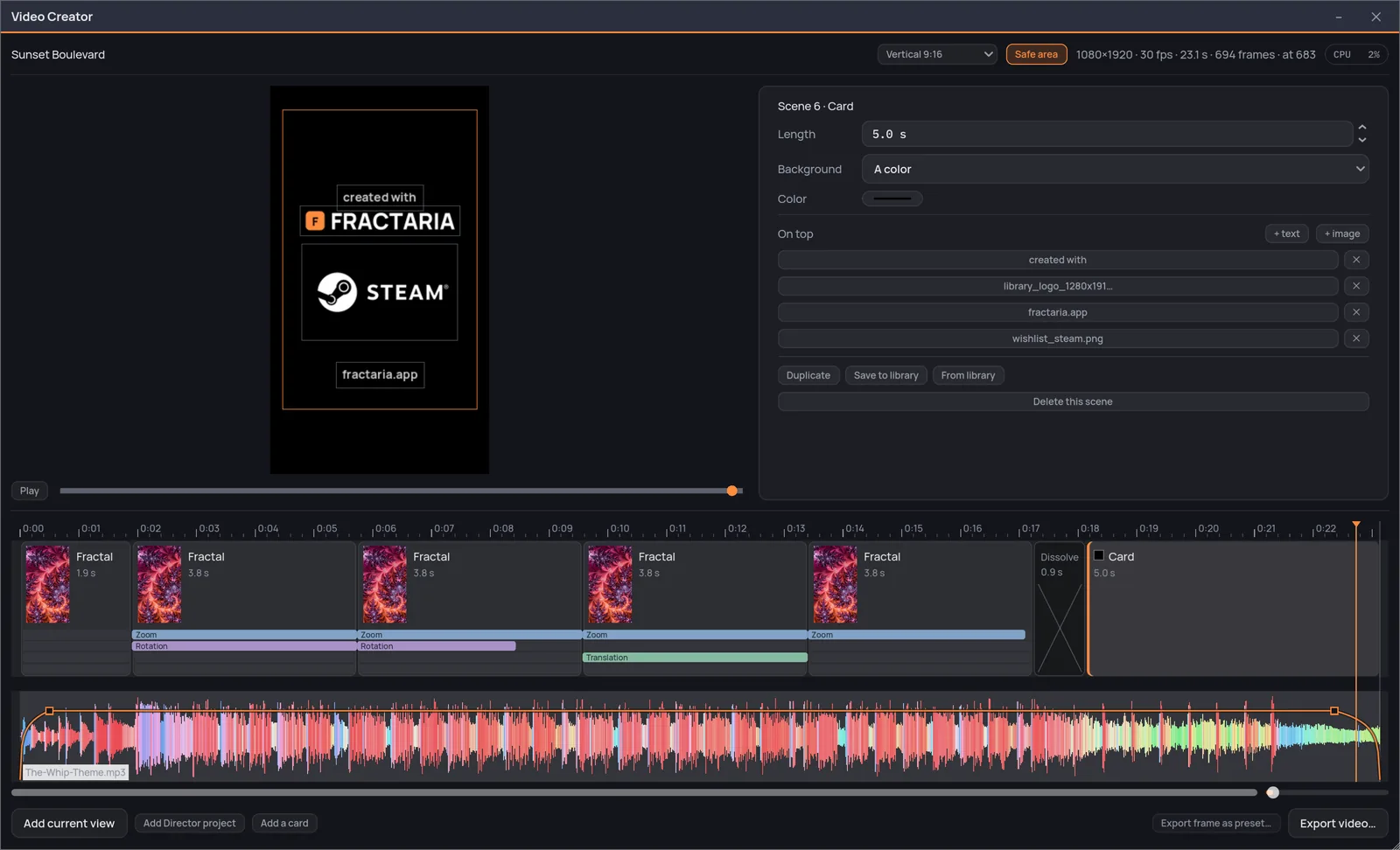Click Add Director project
Viewport: 1400px width, 850px height.
pos(189,823)
